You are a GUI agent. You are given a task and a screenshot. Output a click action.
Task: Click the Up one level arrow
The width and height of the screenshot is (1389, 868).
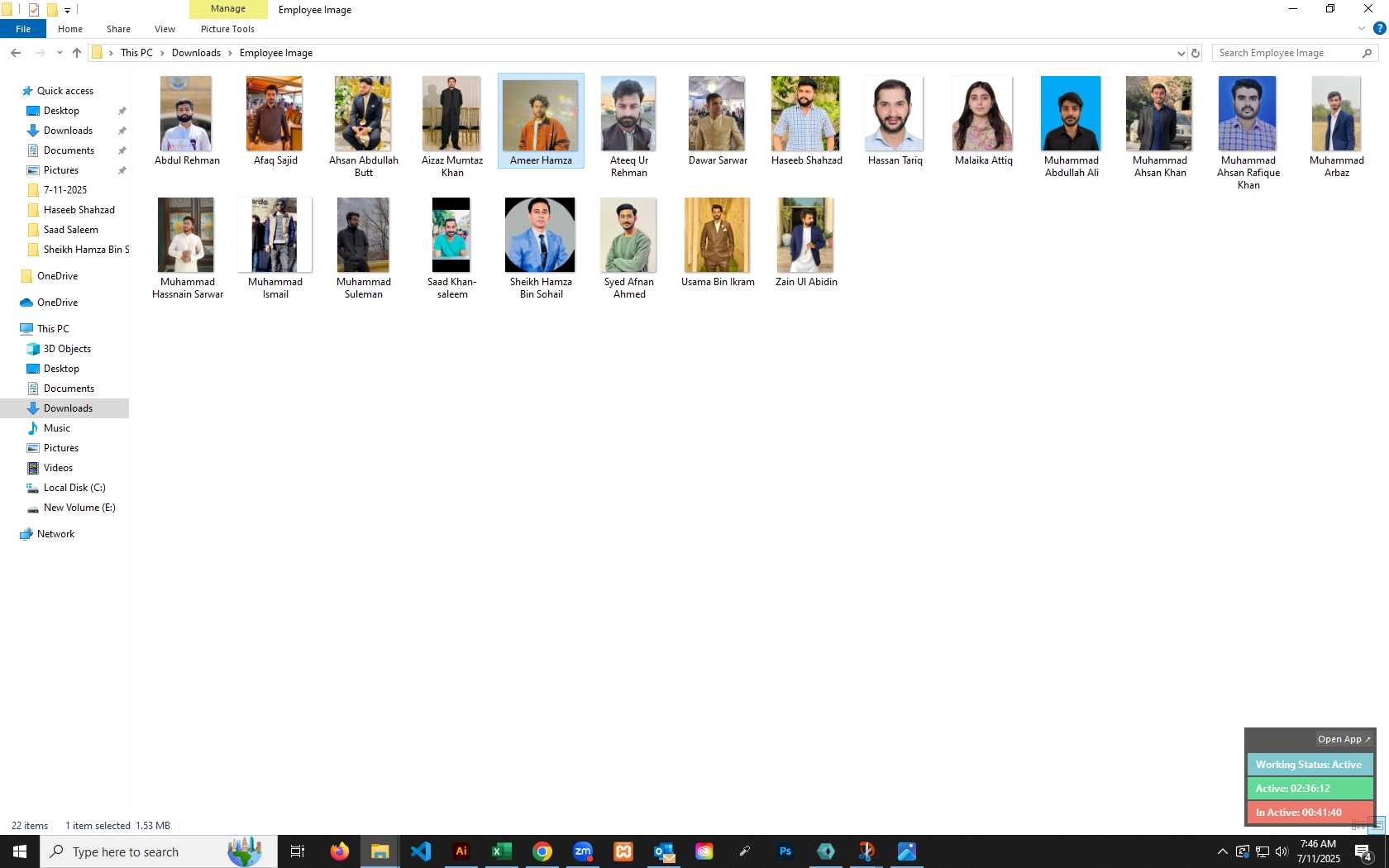tap(77, 53)
